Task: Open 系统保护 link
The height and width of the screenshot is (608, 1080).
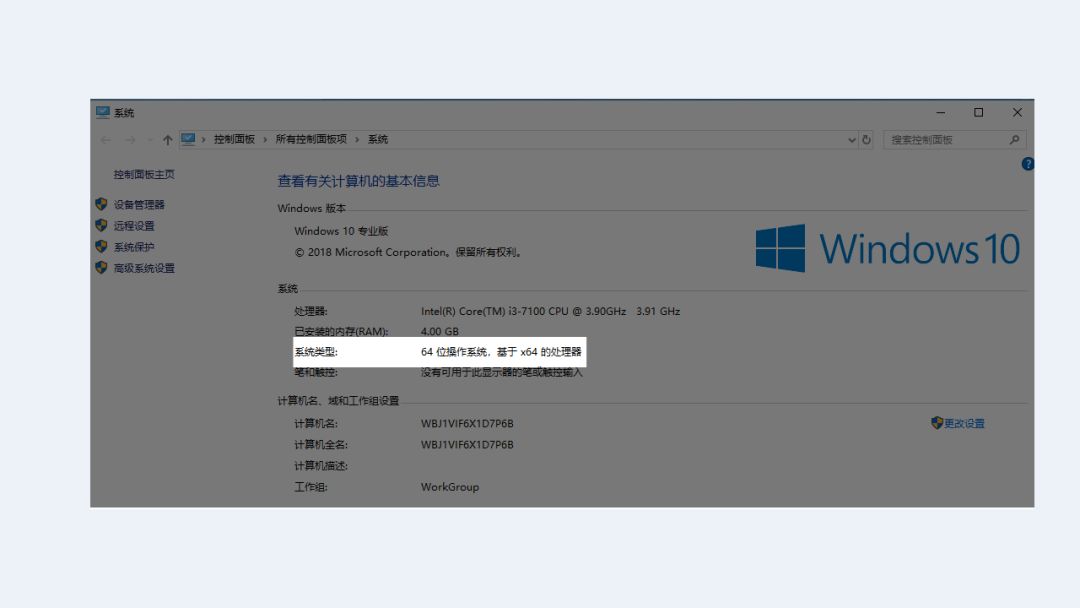Action: point(134,247)
